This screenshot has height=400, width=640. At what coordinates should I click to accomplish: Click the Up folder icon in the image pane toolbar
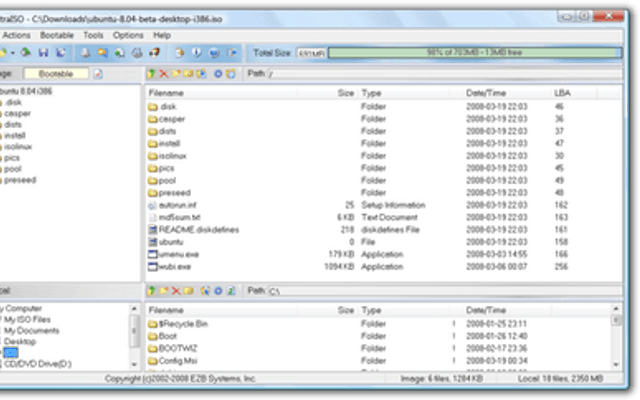[x=151, y=73]
